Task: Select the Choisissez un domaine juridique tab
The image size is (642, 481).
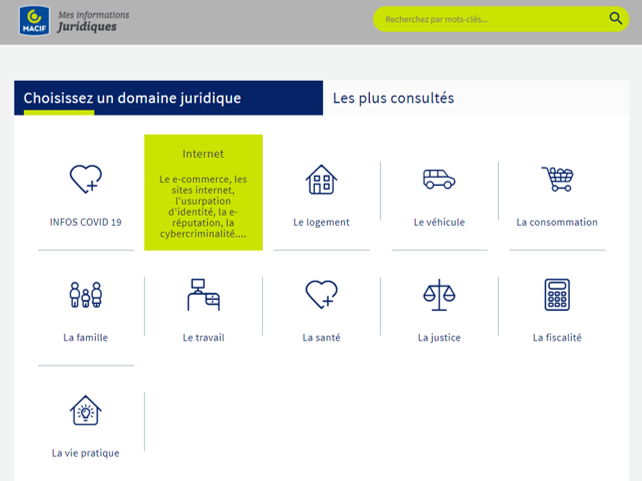Action: point(132,98)
